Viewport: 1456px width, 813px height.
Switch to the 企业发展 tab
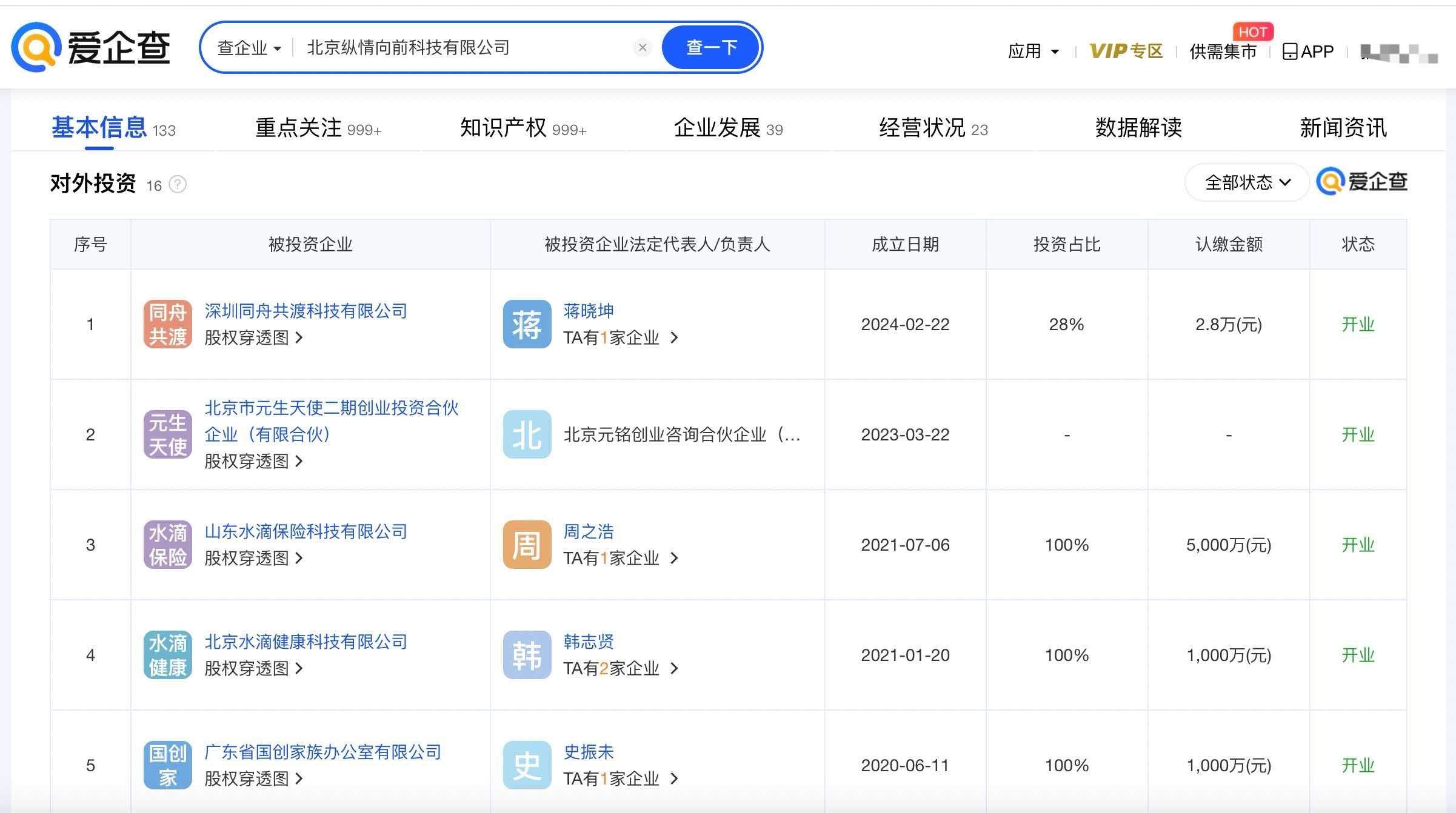(728, 128)
